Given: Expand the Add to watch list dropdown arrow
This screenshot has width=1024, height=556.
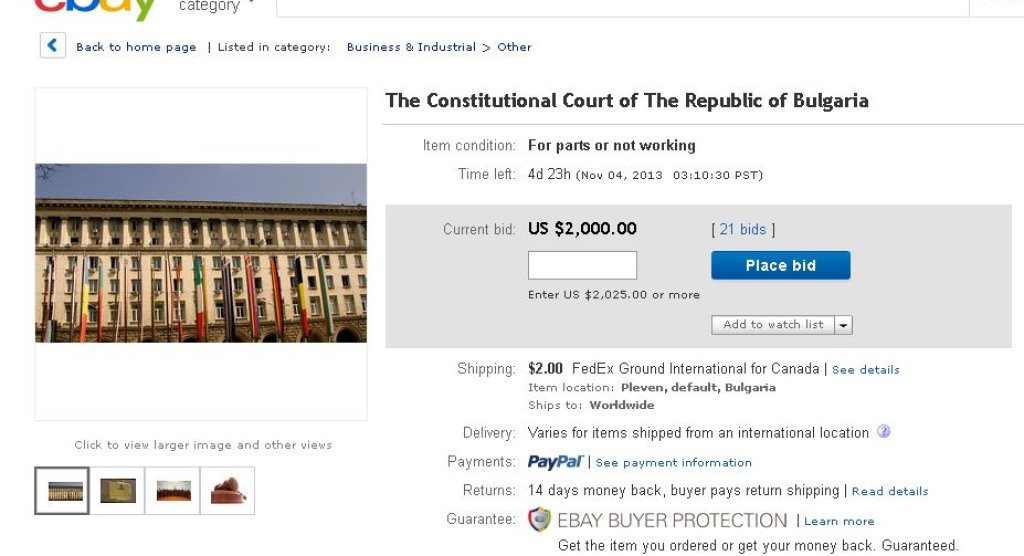Looking at the screenshot, I should coord(843,325).
